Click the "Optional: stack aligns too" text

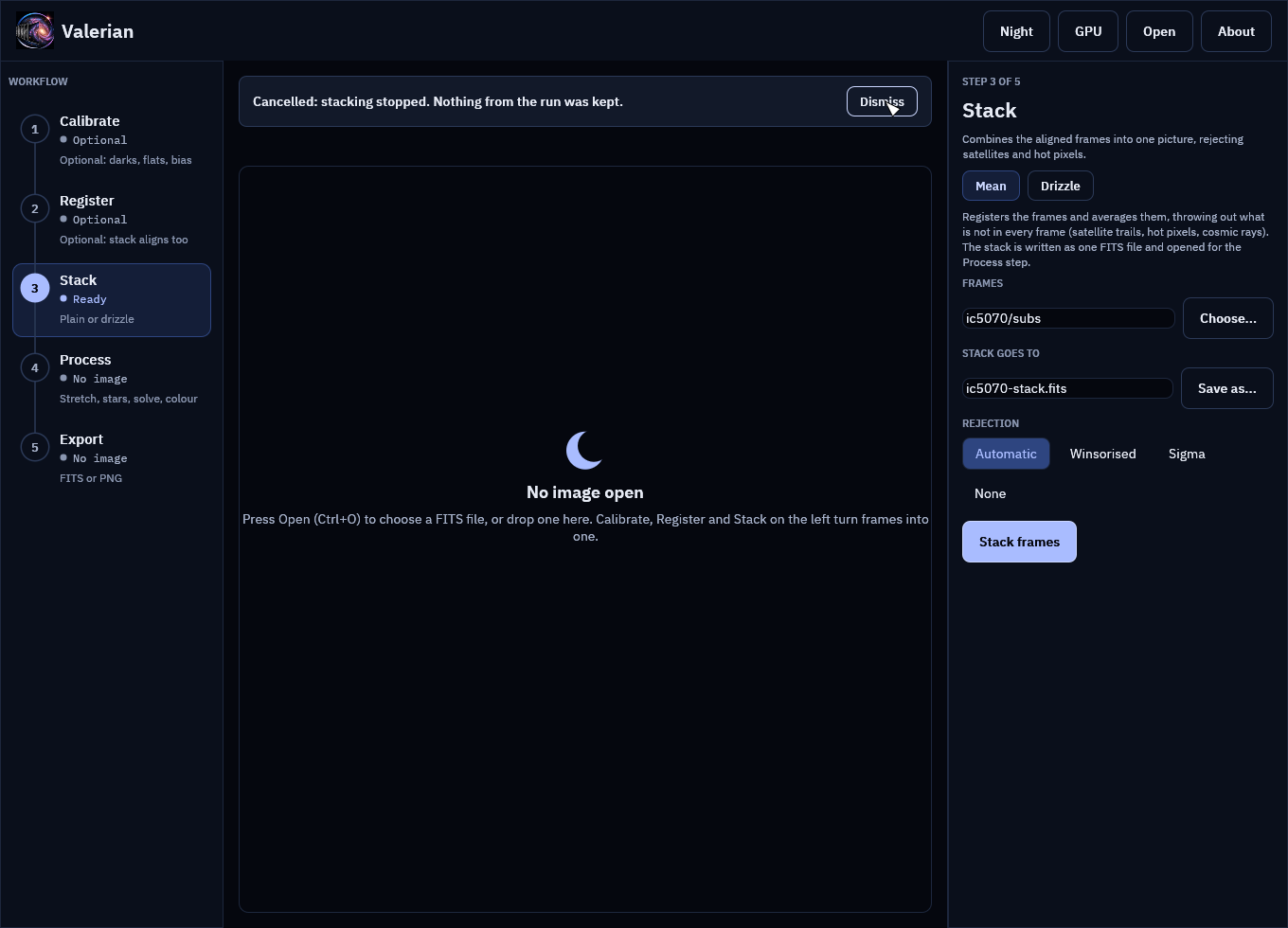pos(124,240)
